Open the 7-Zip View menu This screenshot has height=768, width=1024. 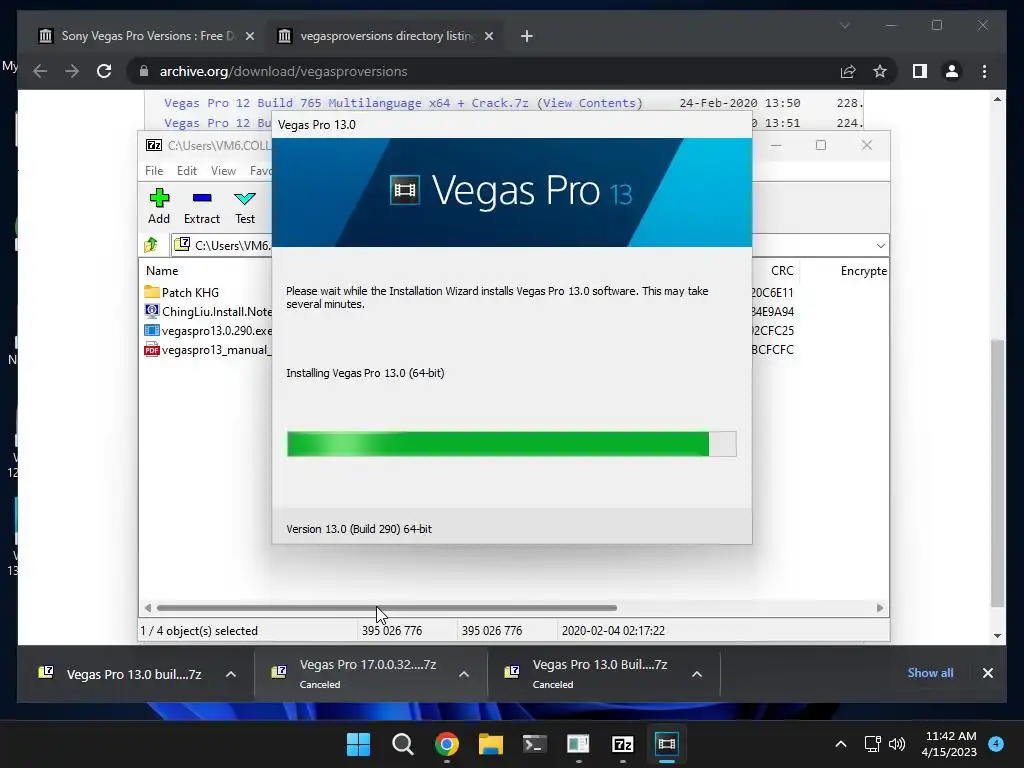click(x=223, y=170)
